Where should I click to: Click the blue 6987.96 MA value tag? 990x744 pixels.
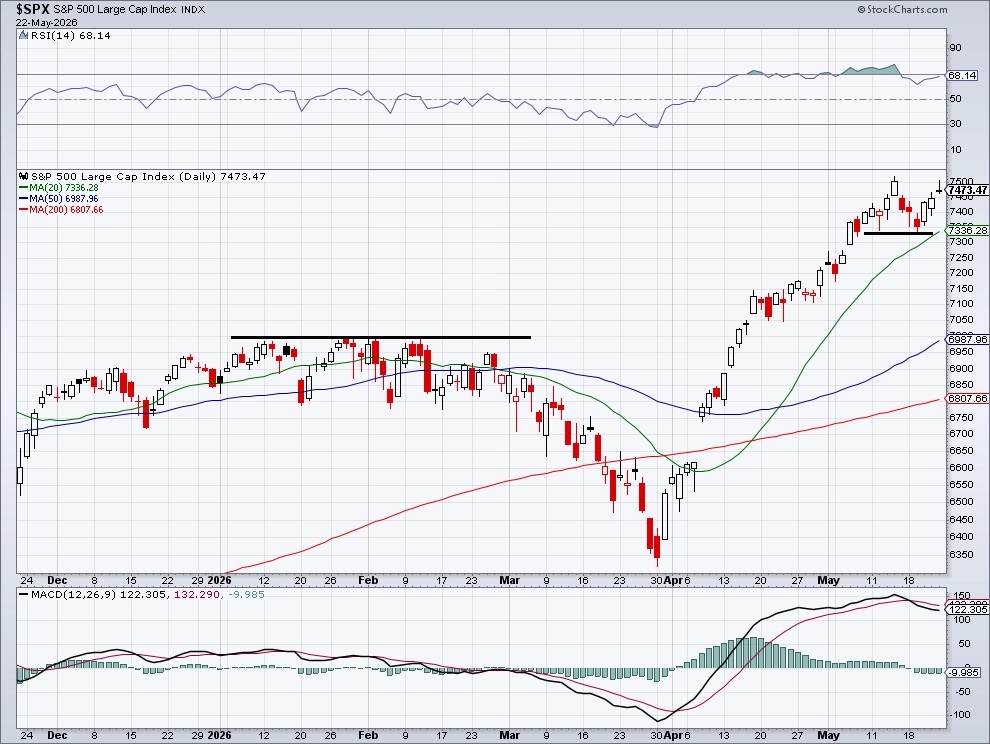pos(967,339)
